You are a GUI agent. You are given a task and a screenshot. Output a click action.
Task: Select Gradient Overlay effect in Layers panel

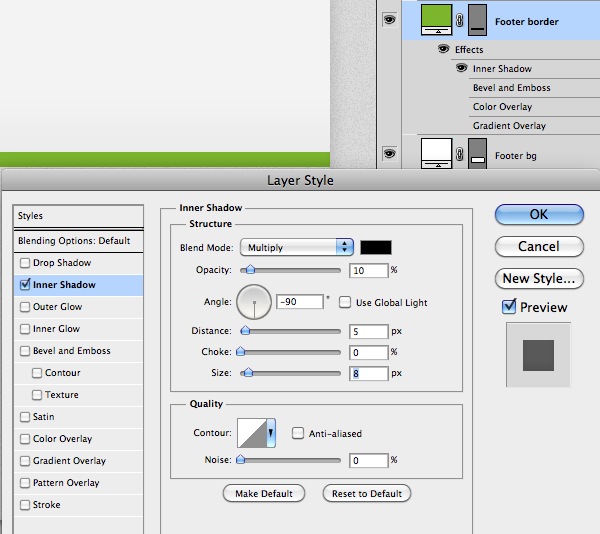(509, 126)
